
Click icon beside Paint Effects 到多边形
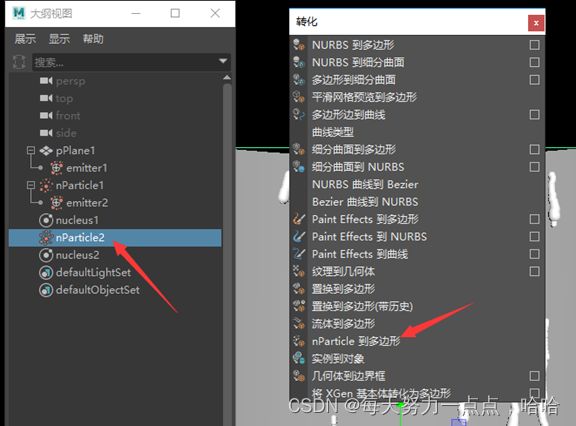(x=299, y=219)
